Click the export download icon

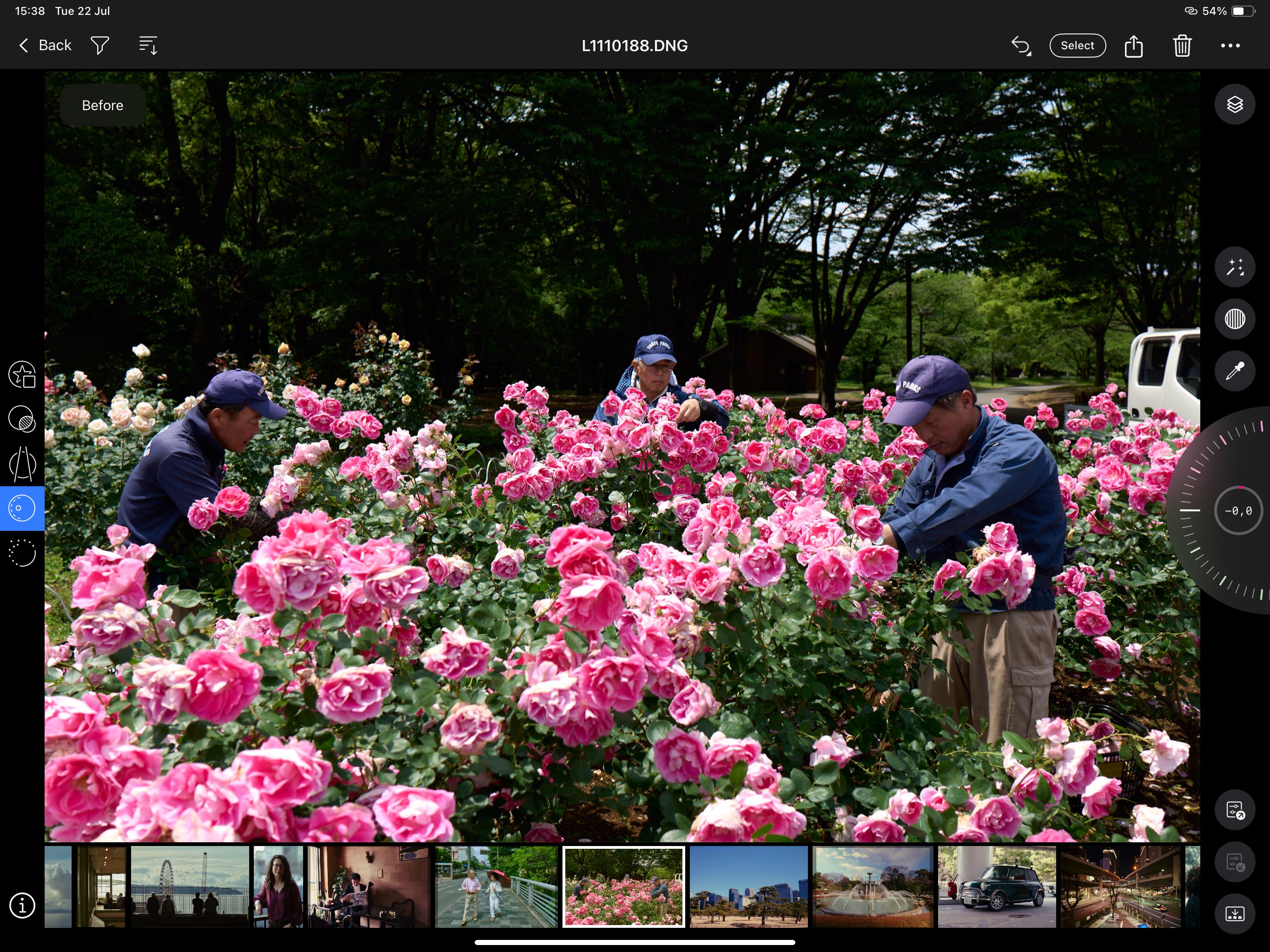click(1235, 914)
